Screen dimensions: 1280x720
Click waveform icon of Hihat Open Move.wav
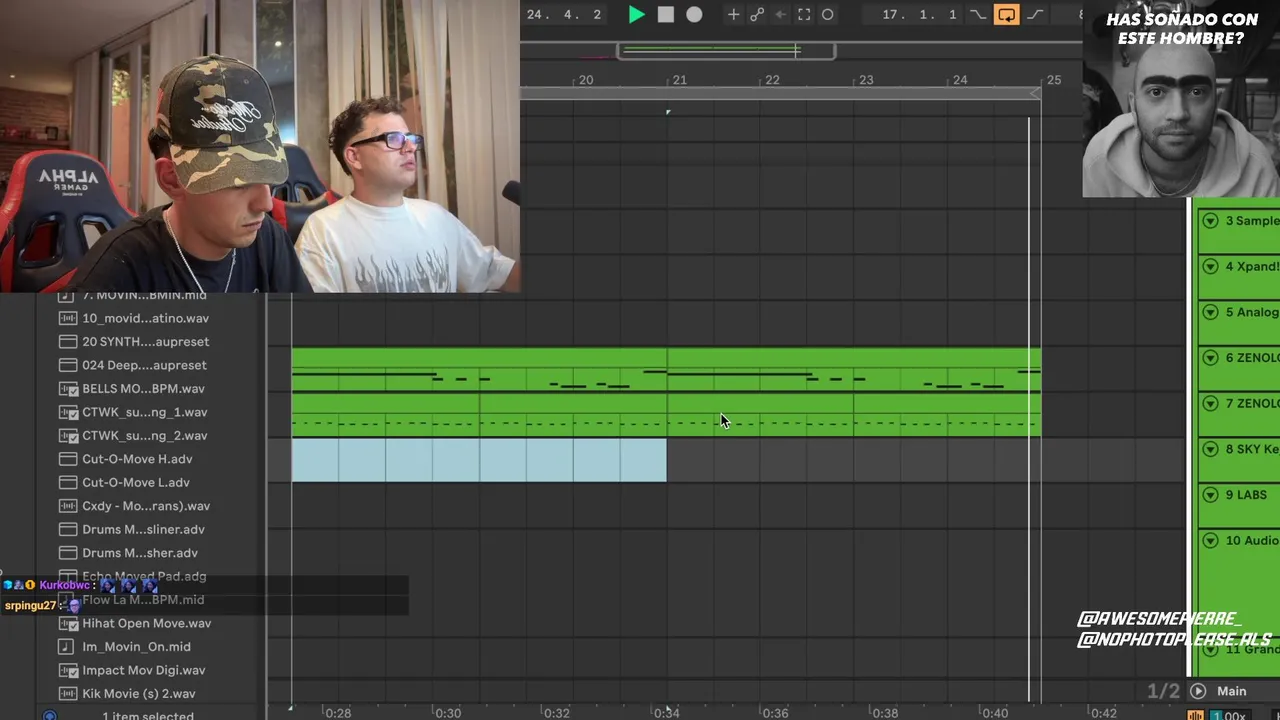(67, 623)
